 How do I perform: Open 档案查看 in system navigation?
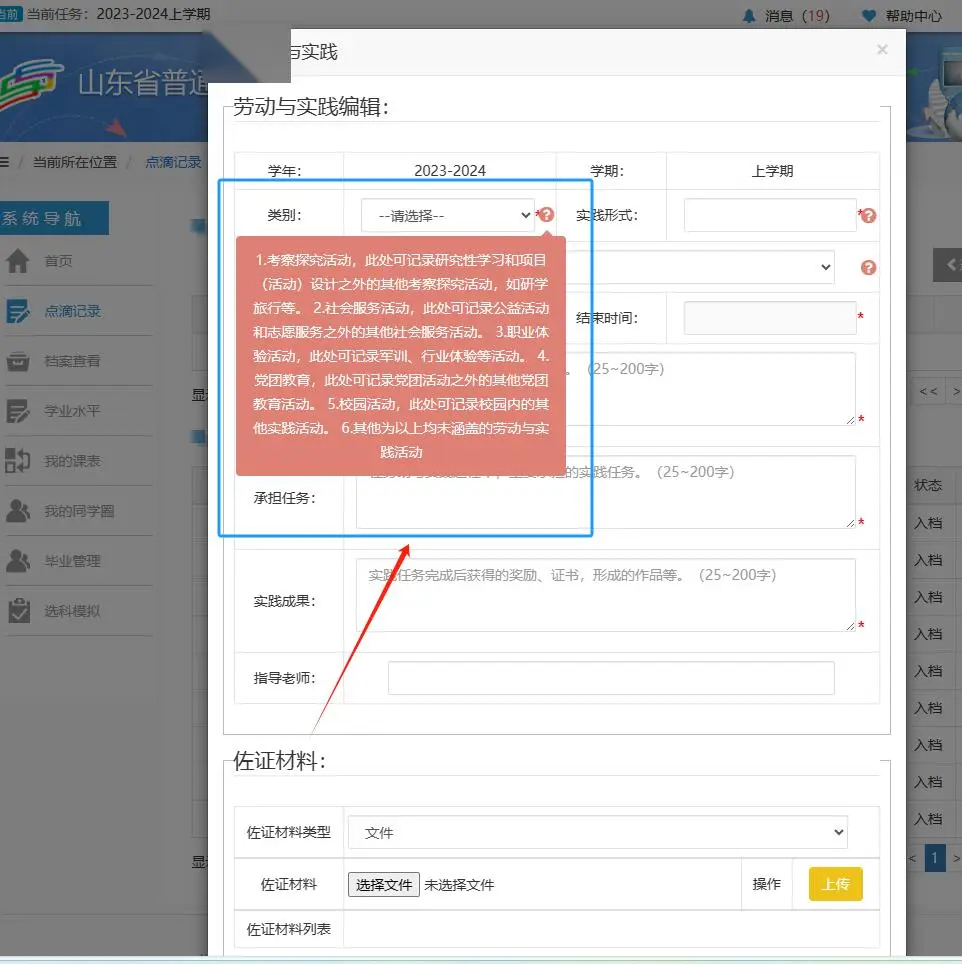pyautogui.click(x=73, y=362)
